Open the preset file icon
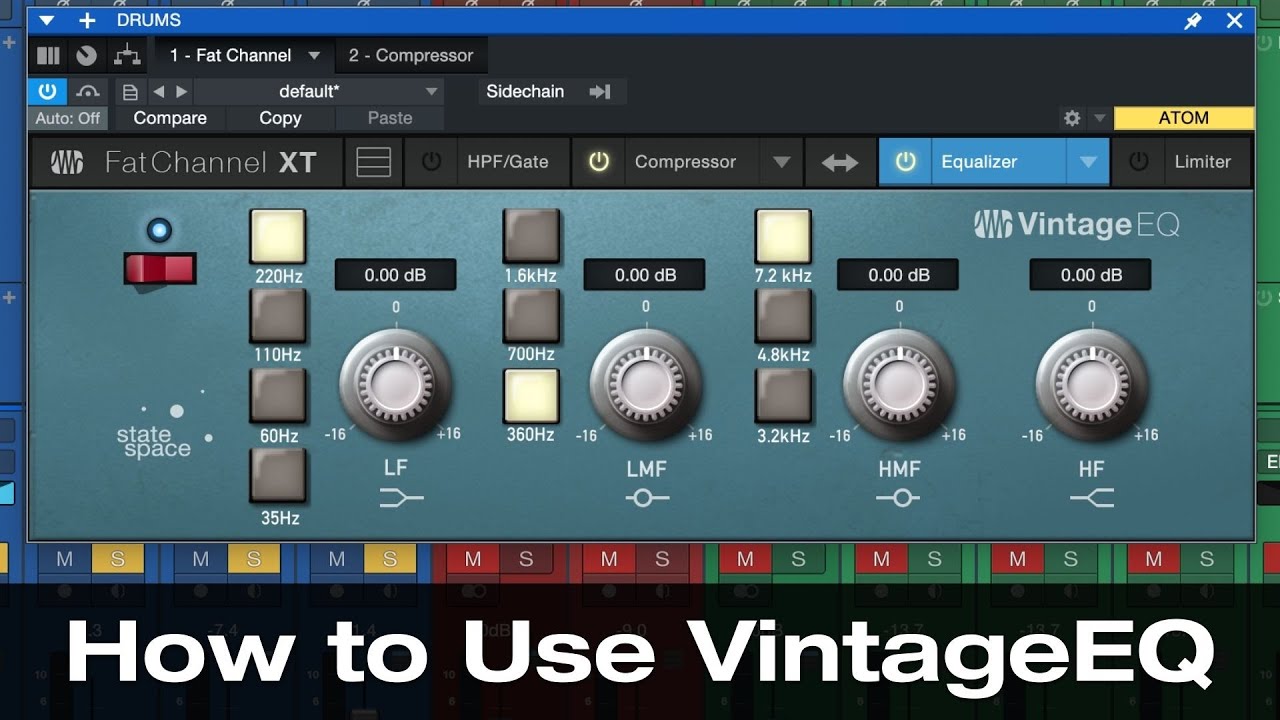The width and height of the screenshot is (1280, 720). click(130, 92)
